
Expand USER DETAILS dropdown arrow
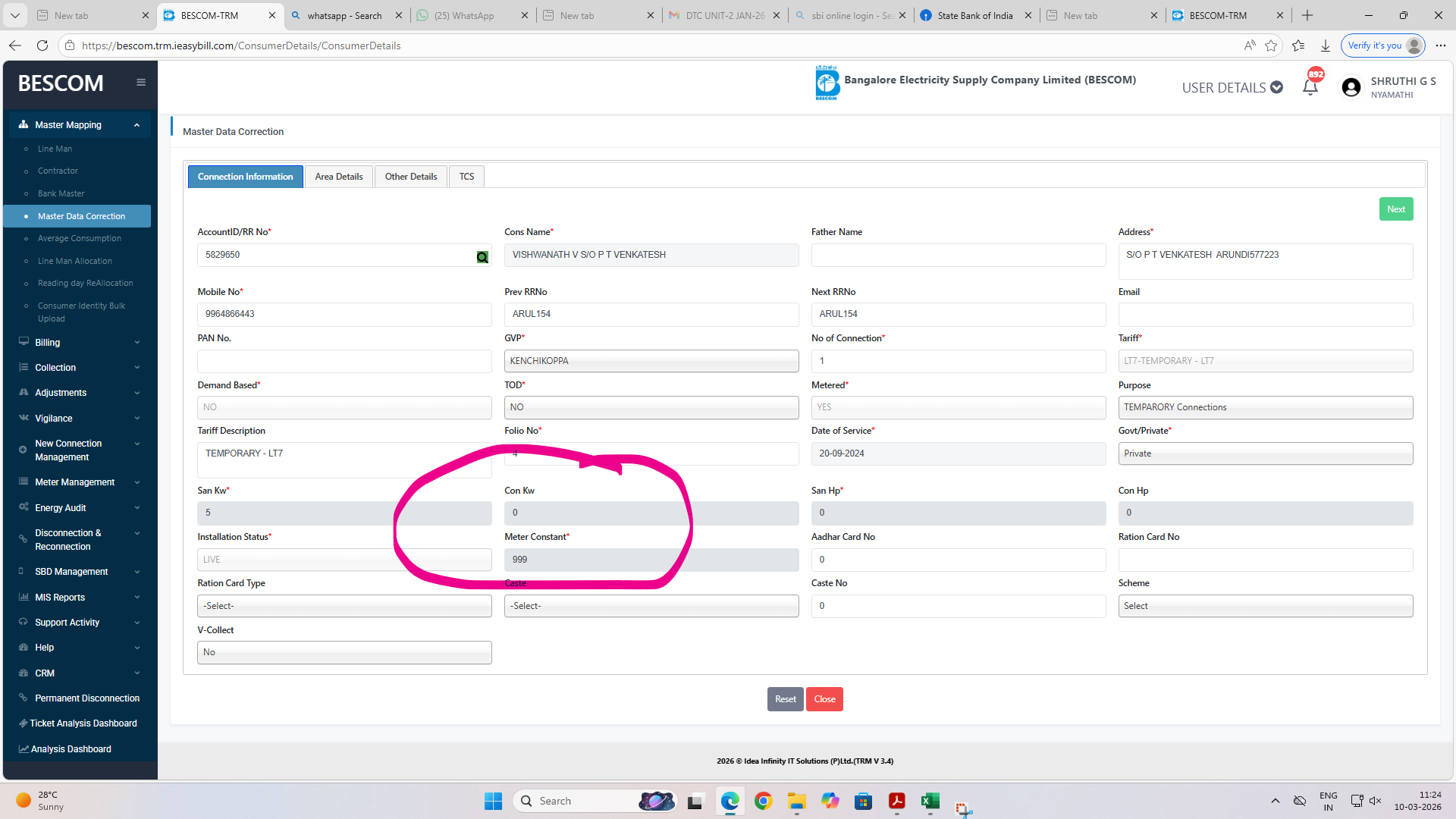1277,87
